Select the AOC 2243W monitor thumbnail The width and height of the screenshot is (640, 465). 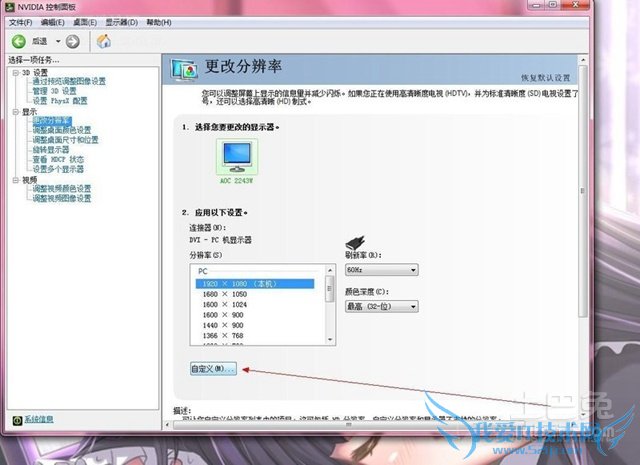click(x=237, y=157)
